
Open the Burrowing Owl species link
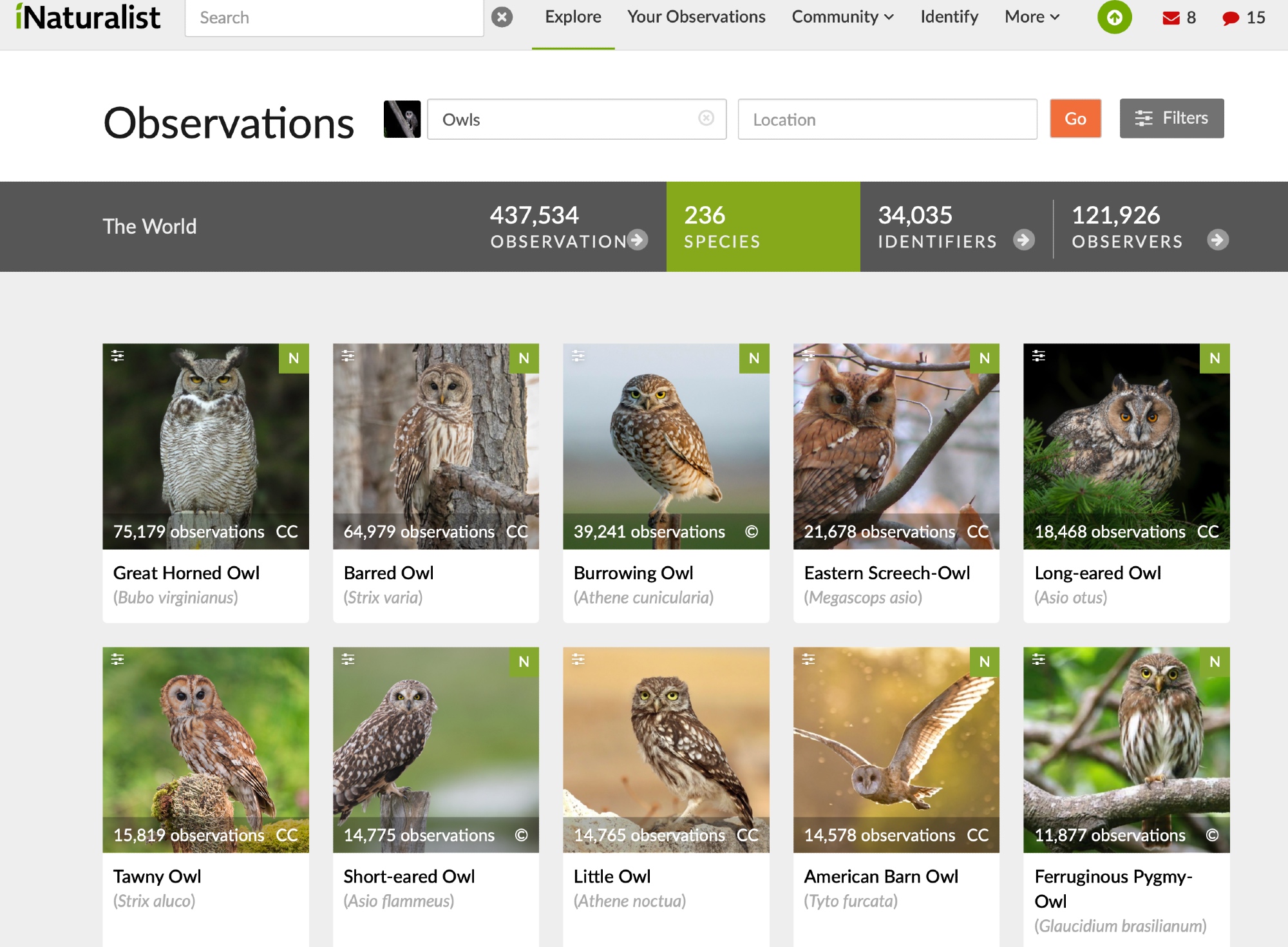pyautogui.click(x=633, y=573)
